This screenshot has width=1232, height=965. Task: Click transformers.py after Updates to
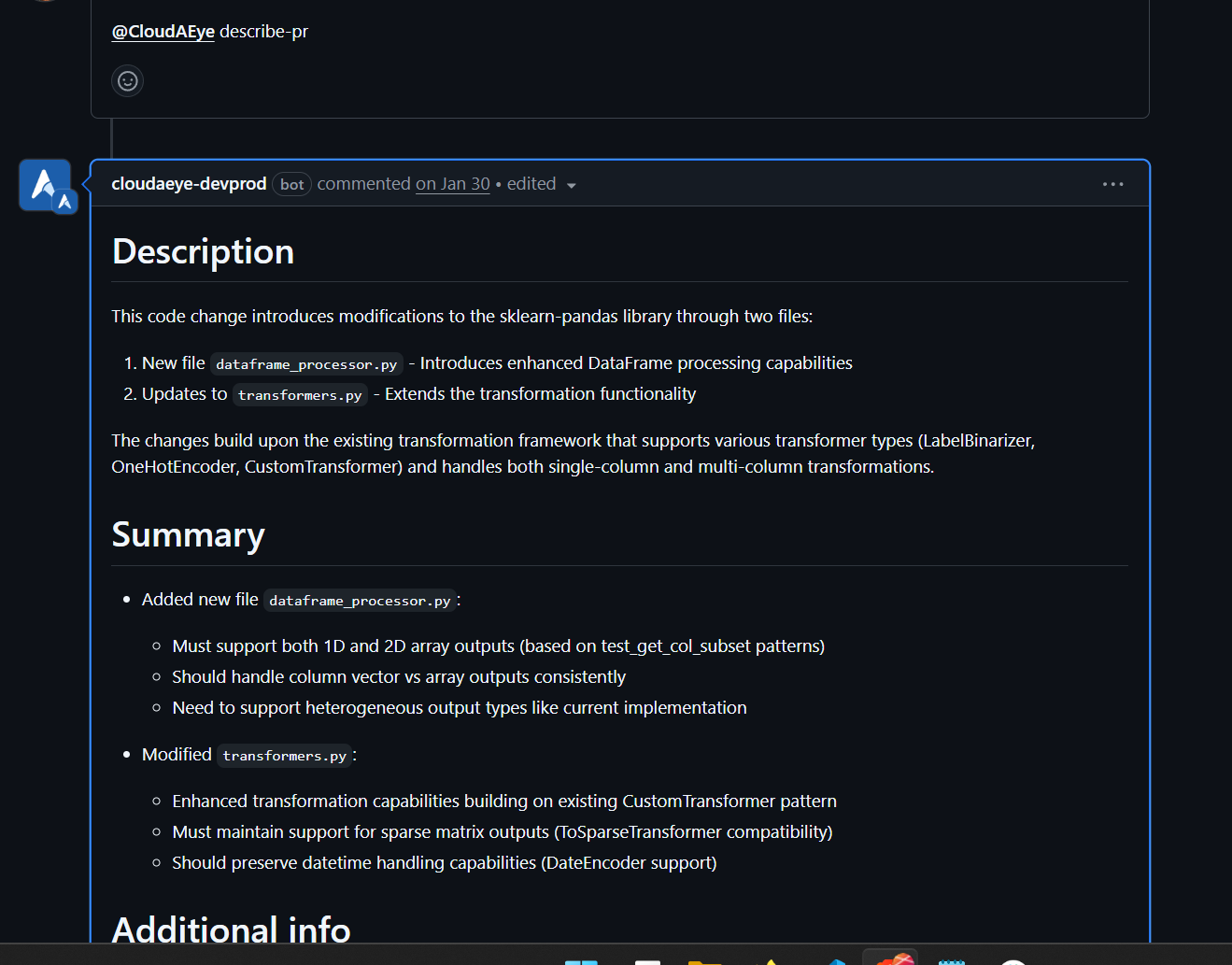299,395
